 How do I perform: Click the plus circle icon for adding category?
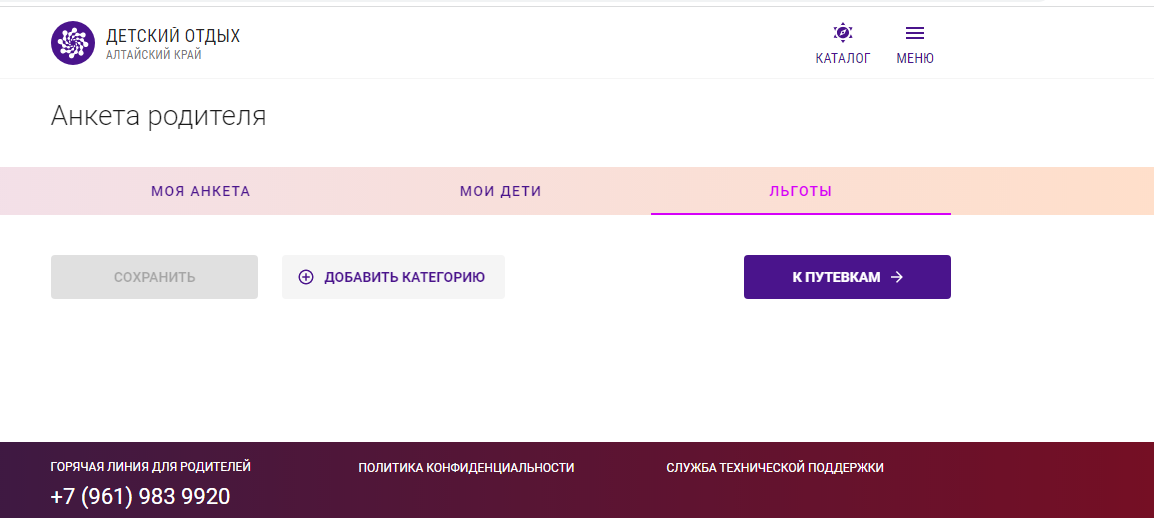coord(305,277)
